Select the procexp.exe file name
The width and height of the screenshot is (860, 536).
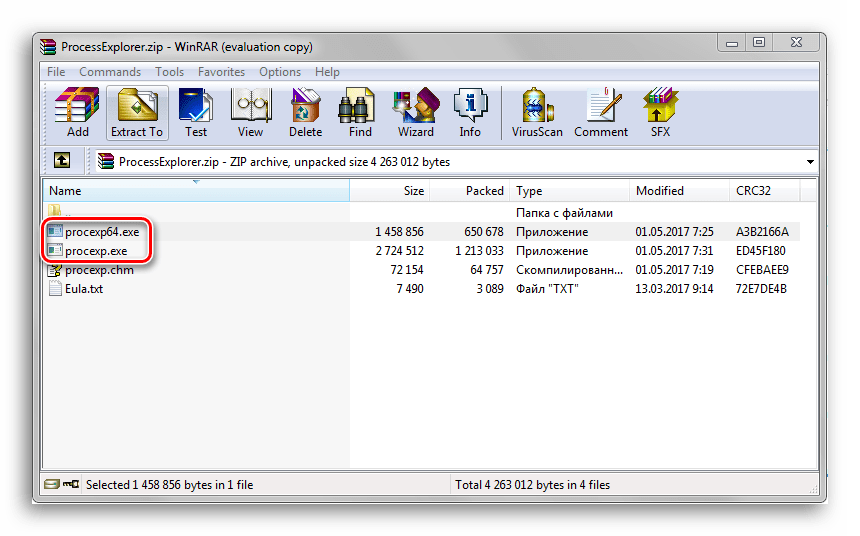pos(96,251)
